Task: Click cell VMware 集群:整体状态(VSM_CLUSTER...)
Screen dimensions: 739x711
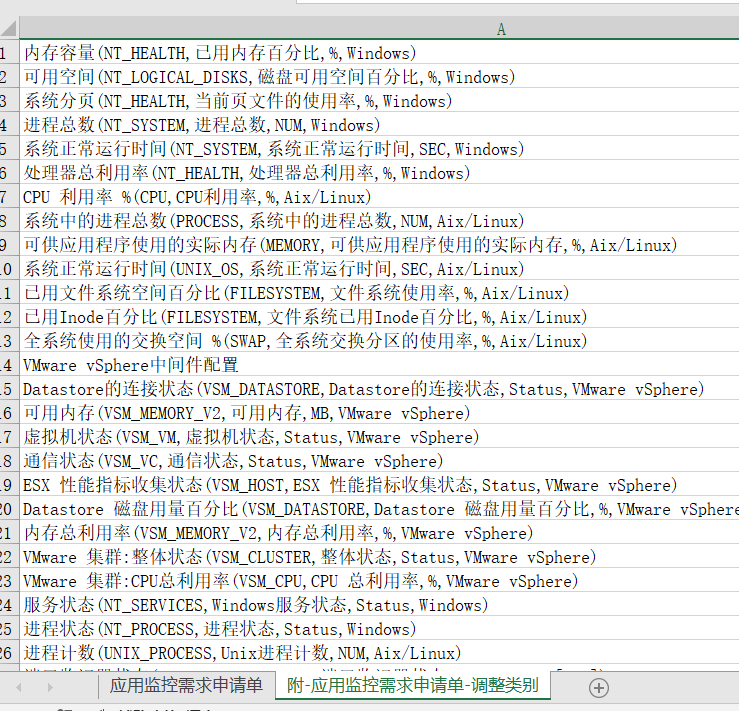Action: point(379,557)
